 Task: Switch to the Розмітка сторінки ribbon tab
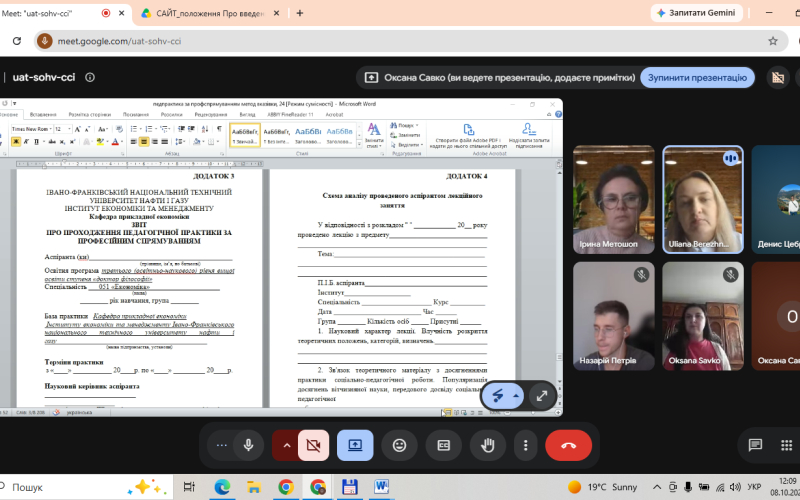coord(90,114)
